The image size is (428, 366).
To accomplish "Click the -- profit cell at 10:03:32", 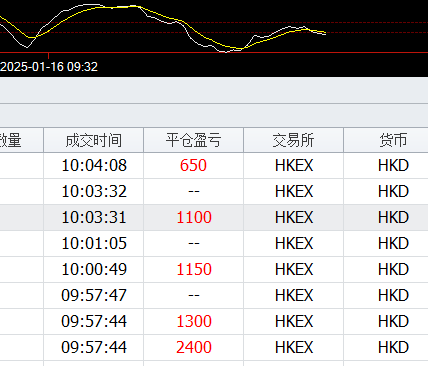I will (194, 191).
